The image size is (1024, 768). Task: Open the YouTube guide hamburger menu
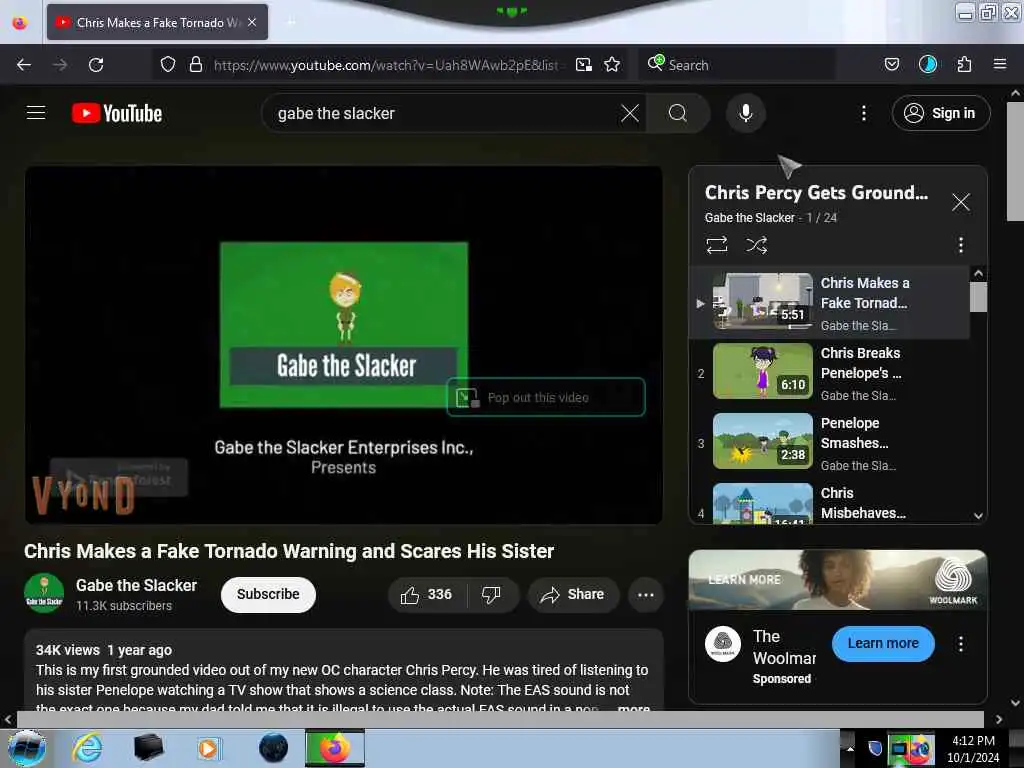tap(36, 113)
